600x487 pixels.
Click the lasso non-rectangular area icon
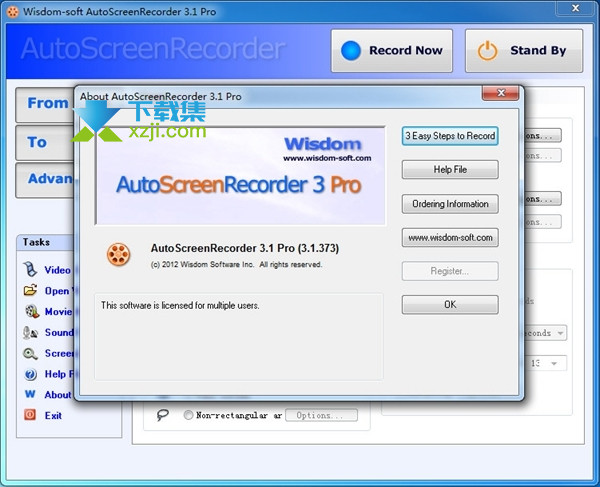pos(163,415)
